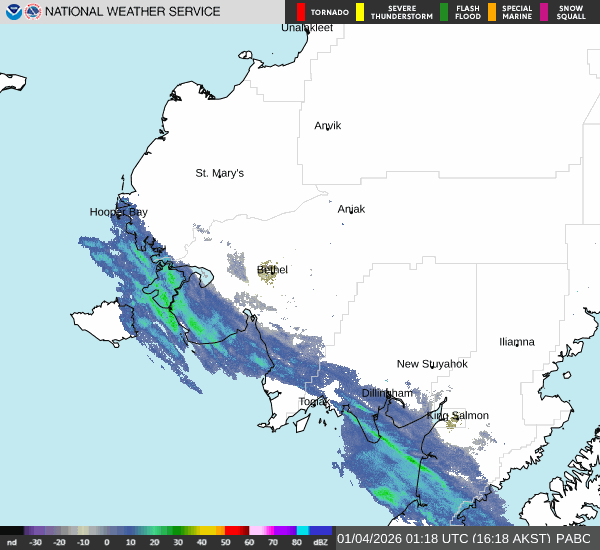Click the Iliamna map label
Viewport: 600px width, 550px height.
(x=516, y=341)
